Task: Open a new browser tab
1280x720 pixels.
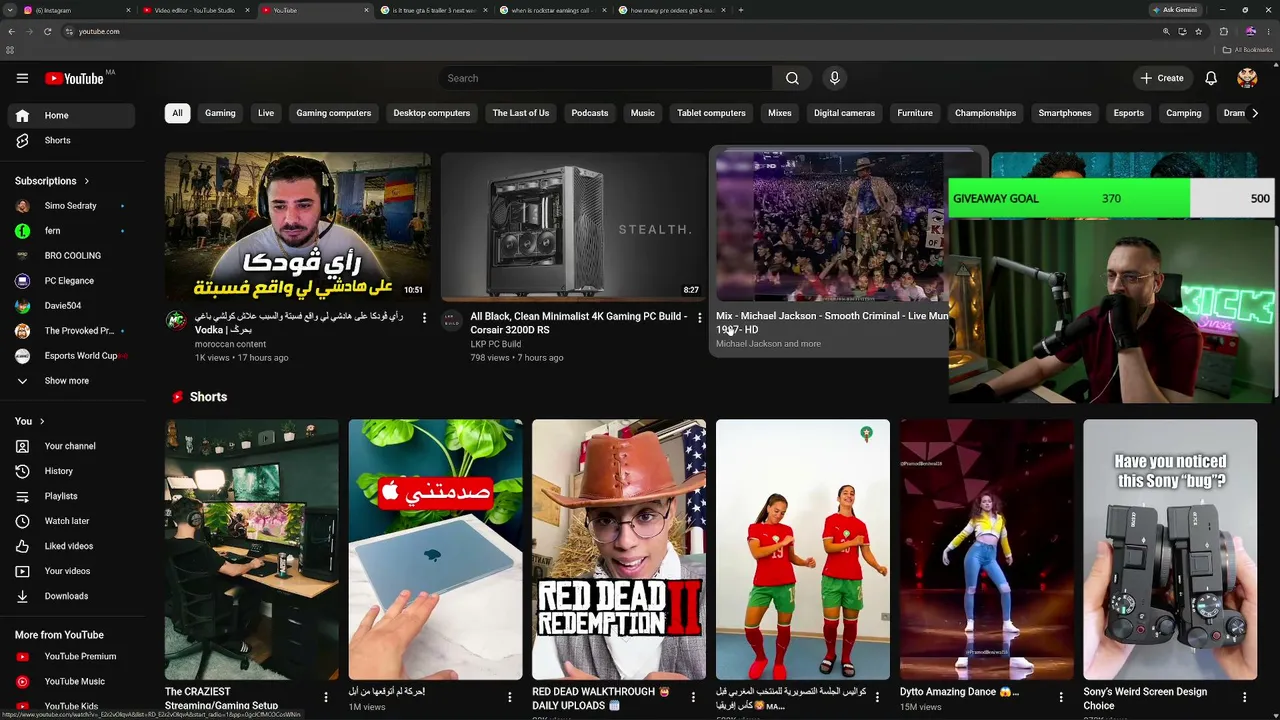Action: [x=740, y=10]
